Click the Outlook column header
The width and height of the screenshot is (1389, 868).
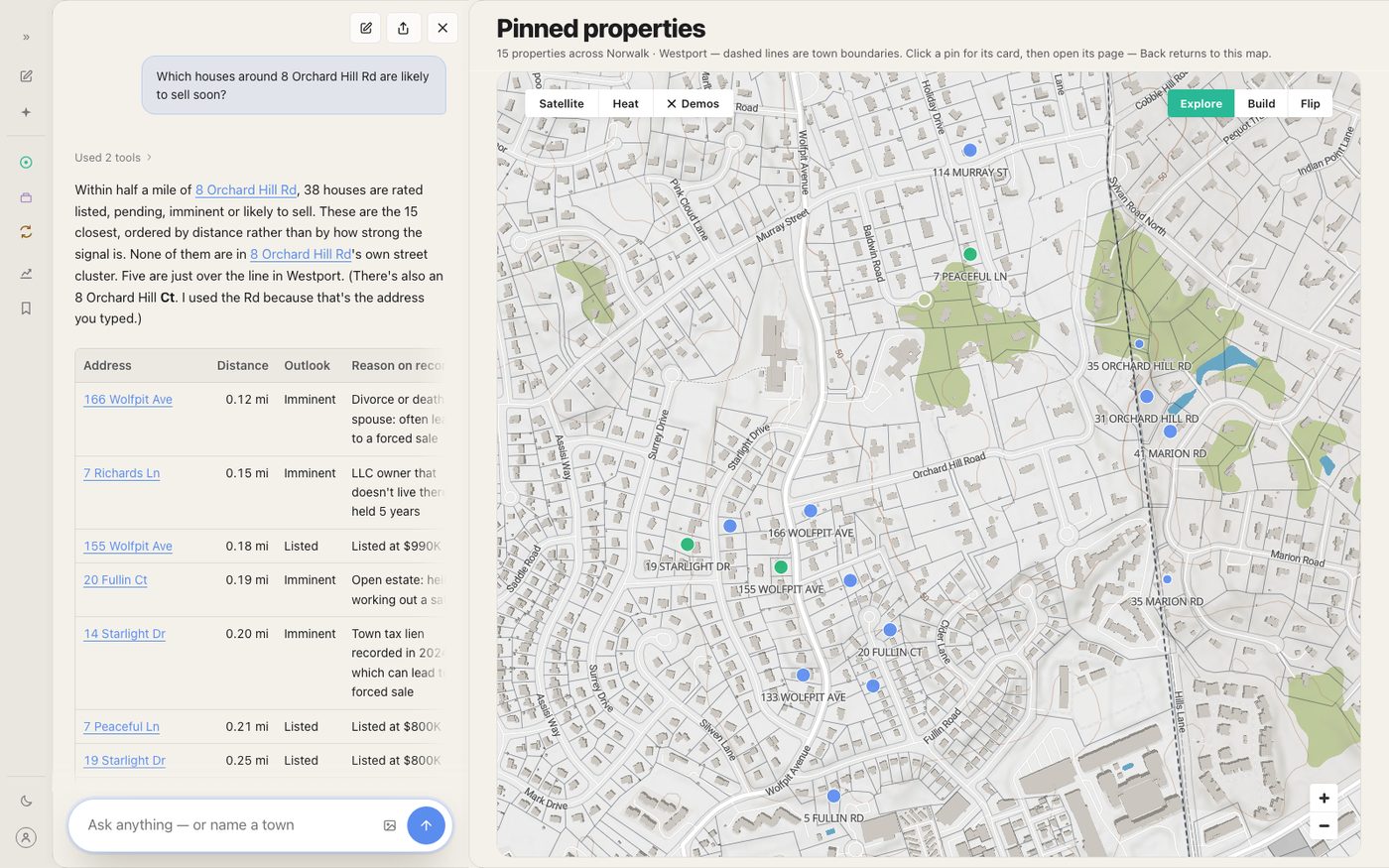click(x=307, y=366)
